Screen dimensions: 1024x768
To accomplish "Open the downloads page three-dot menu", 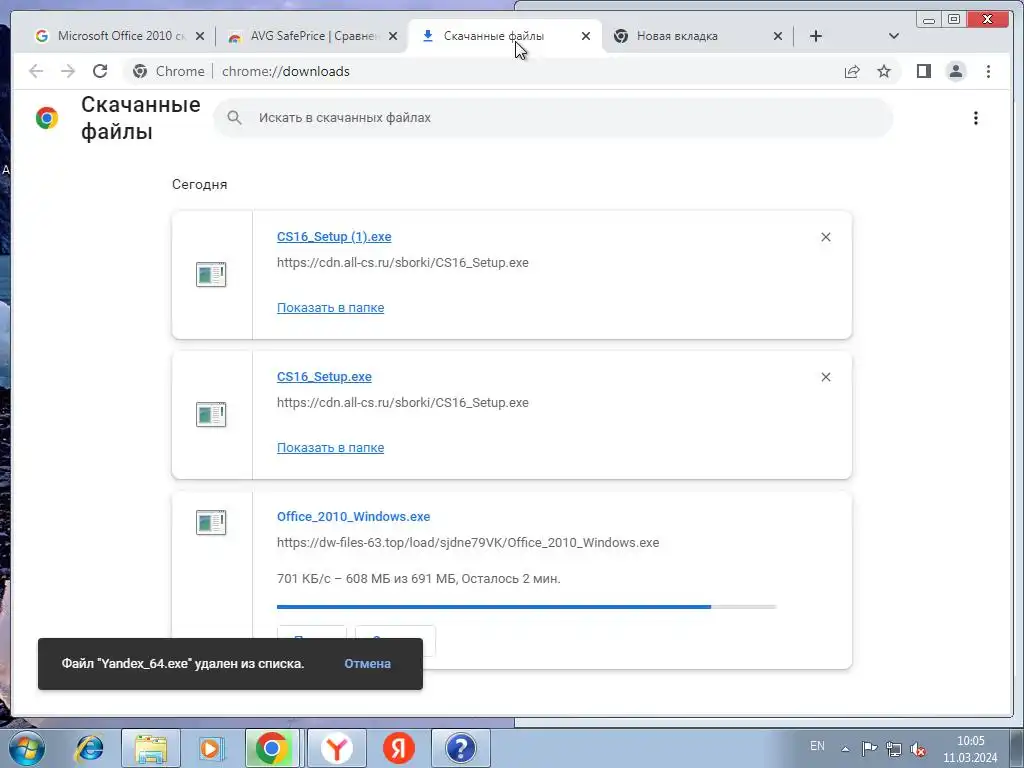I will tap(976, 118).
